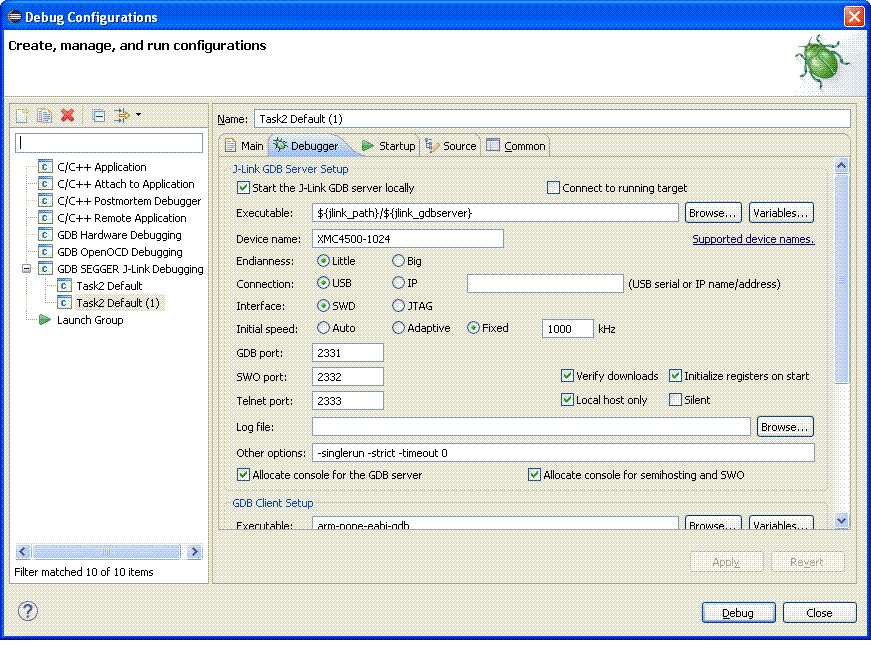Choose USB connection radio button
871x648 pixels.
coord(323,283)
